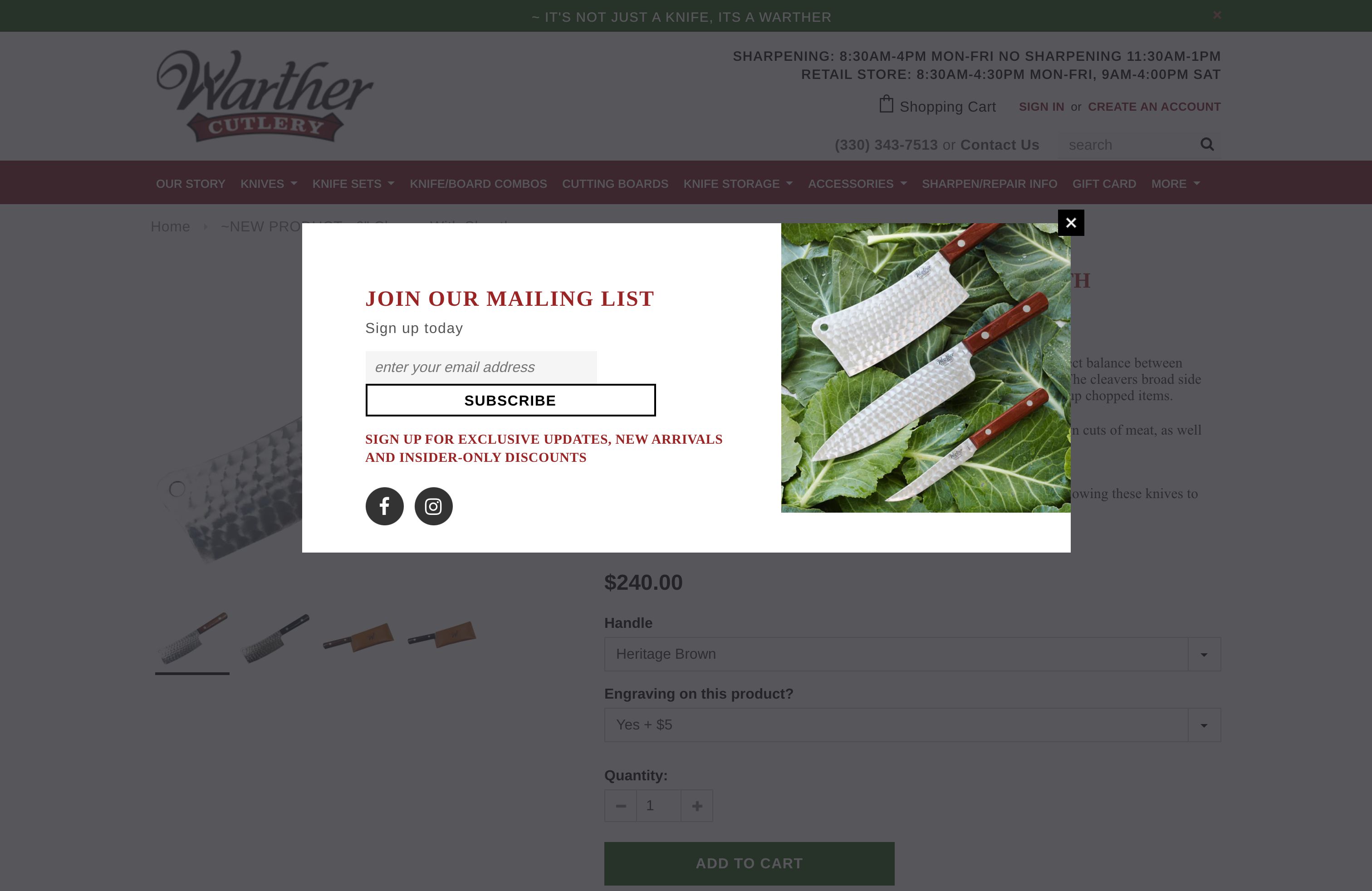Image resolution: width=1372 pixels, height=891 pixels.
Task: Open the Cutting Boards menu item
Action: coord(615,184)
